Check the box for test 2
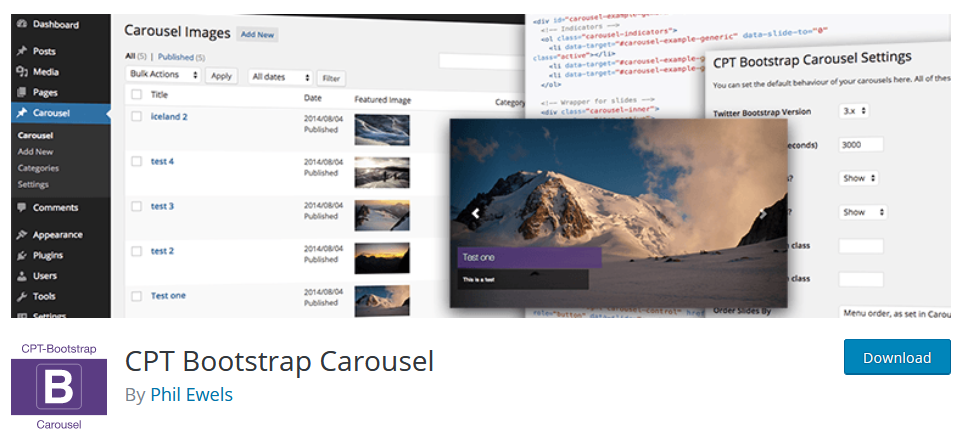978x441 pixels. pos(137,251)
